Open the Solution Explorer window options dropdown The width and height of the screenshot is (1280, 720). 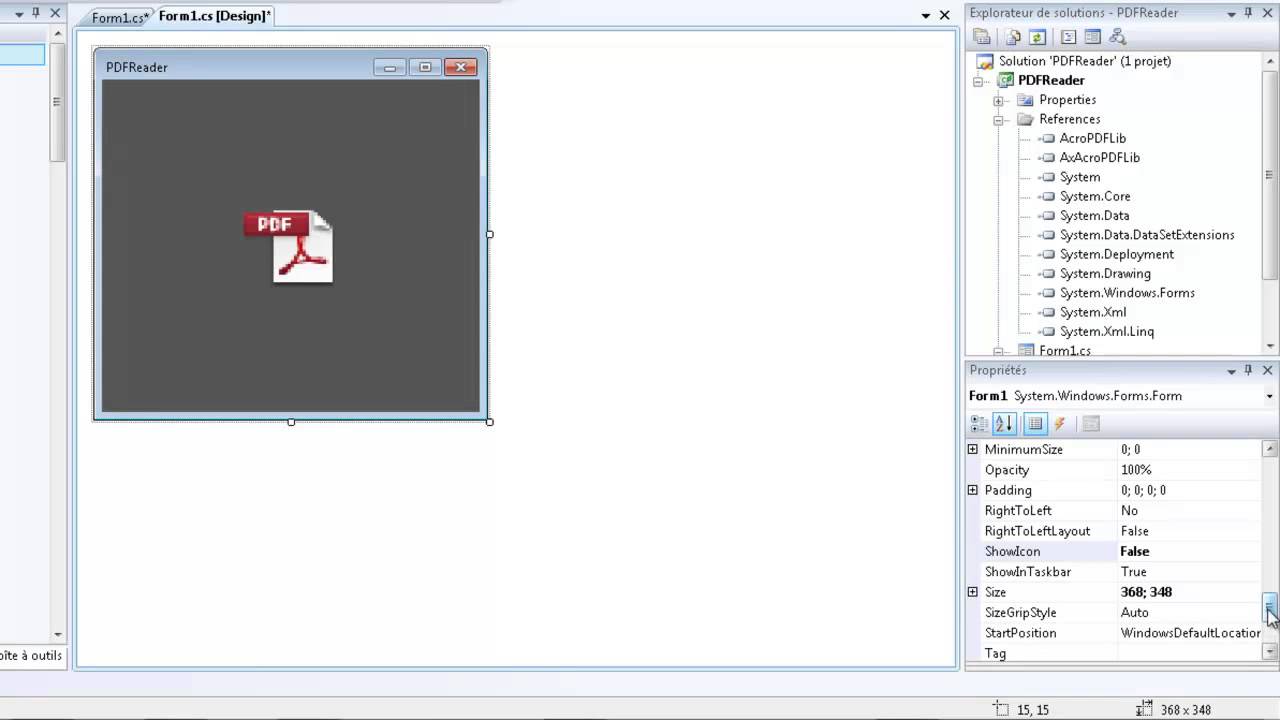tap(1231, 13)
